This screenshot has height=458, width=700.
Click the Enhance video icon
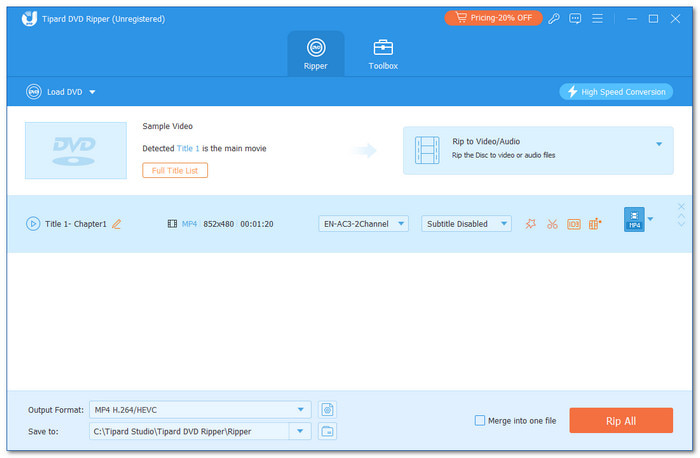pos(595,224)
